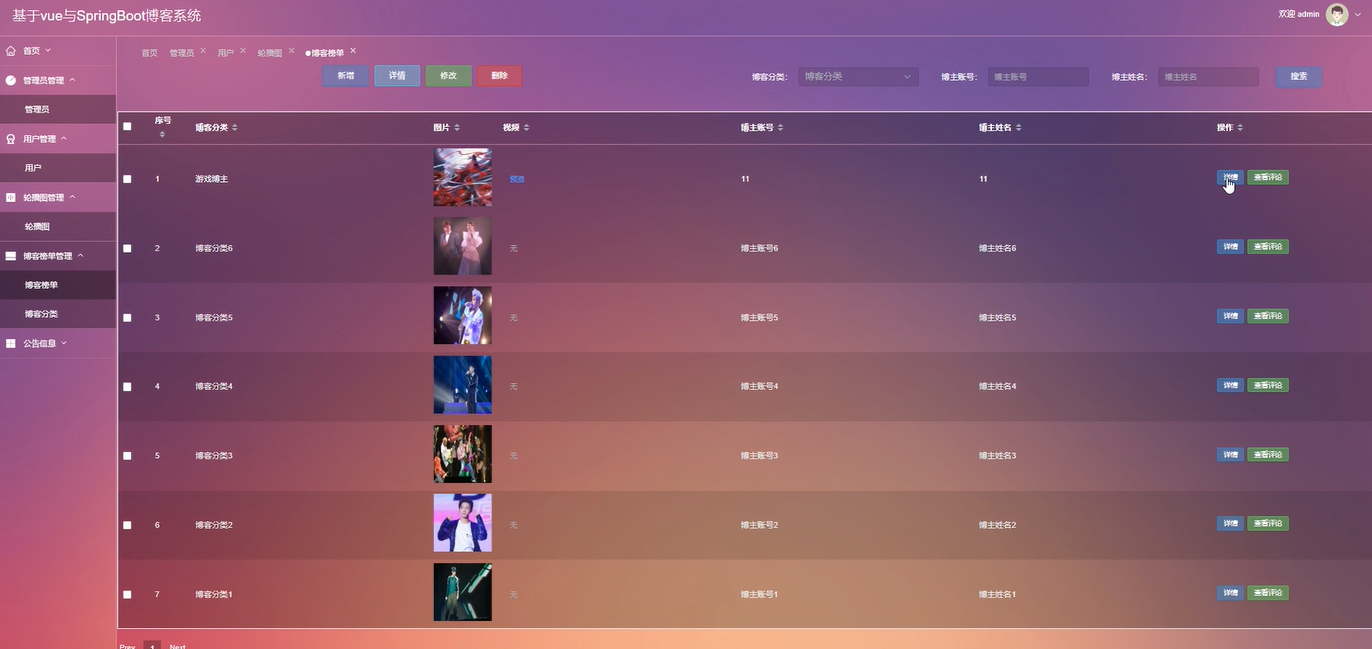Switch to the 首页 tab
The width and height of the screenshot is (1372, 649).
(x=149, y=53)
